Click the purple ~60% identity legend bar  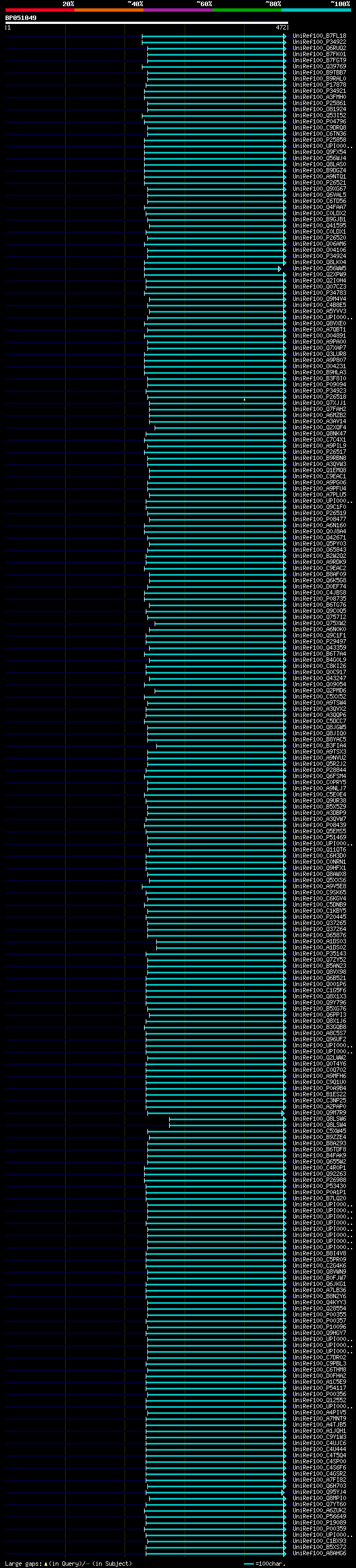coord(179,10)
